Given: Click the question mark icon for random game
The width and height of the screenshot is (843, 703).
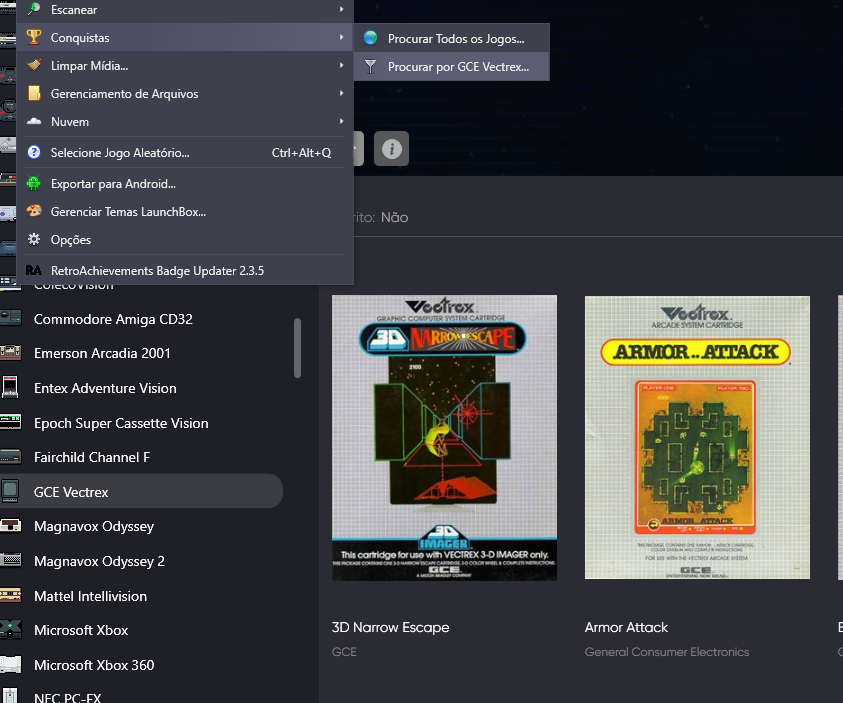Looking at the screenshot, I should (34, 153).
